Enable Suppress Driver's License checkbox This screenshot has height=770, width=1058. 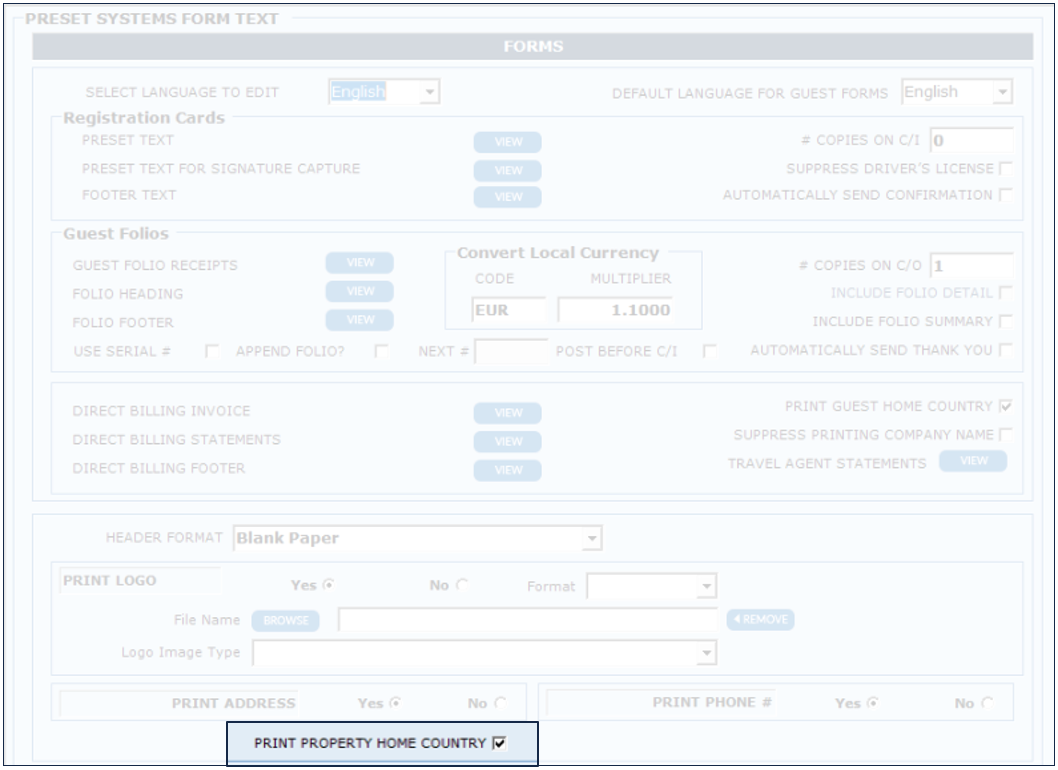[x=1005, y=167]
